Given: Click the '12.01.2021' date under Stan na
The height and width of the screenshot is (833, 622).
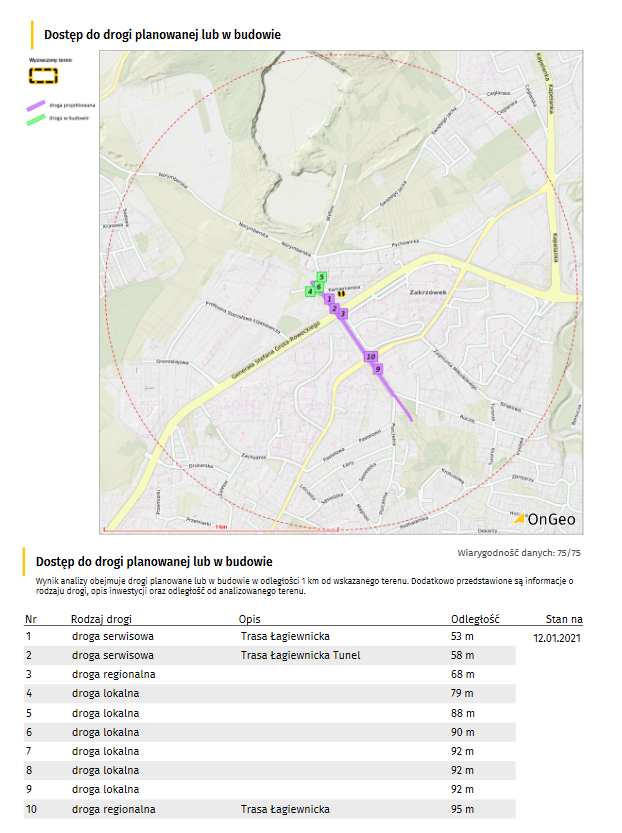Looking at the screenshot, I should click(x=558, y=637).
